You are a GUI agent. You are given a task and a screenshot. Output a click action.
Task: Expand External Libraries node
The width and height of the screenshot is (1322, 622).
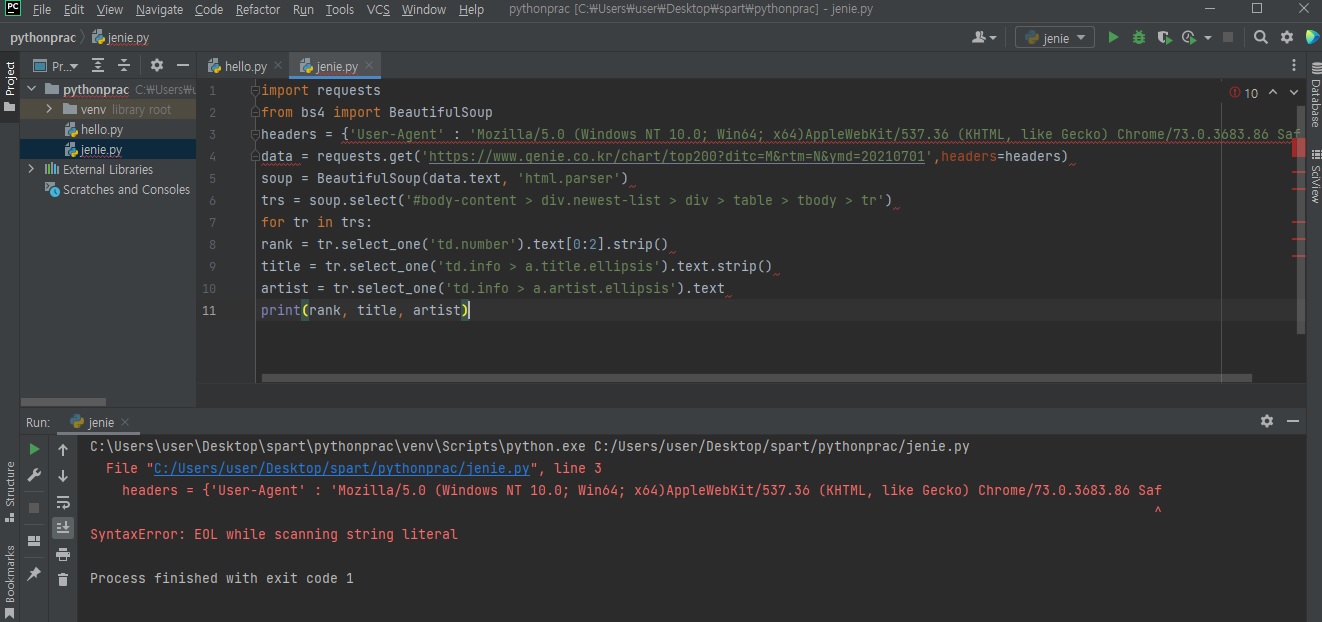pyautogui.click(x=31, y=169)
